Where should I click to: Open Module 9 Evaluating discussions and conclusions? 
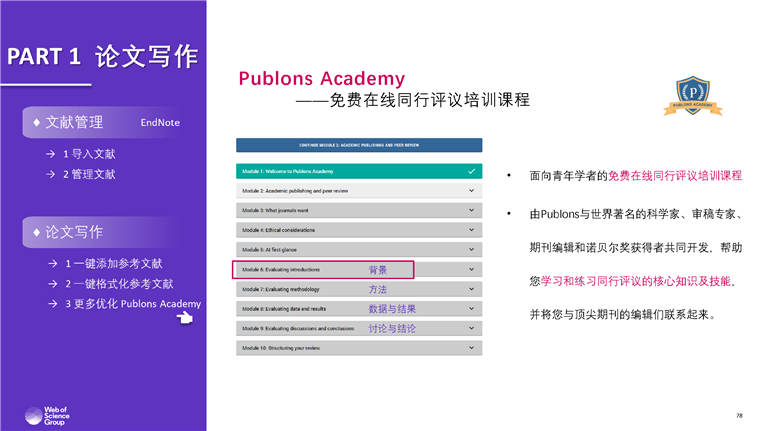click(359, 328)
